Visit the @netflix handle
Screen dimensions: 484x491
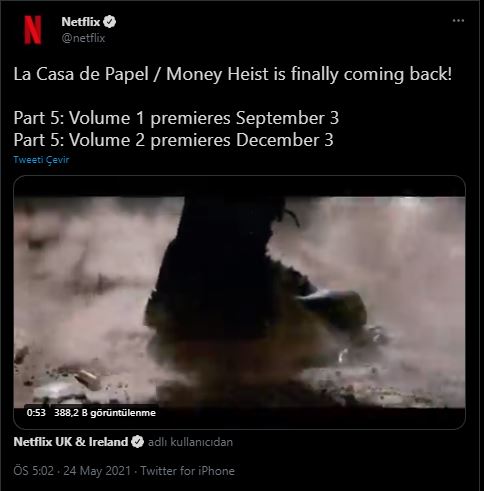[x=83, y=38]
